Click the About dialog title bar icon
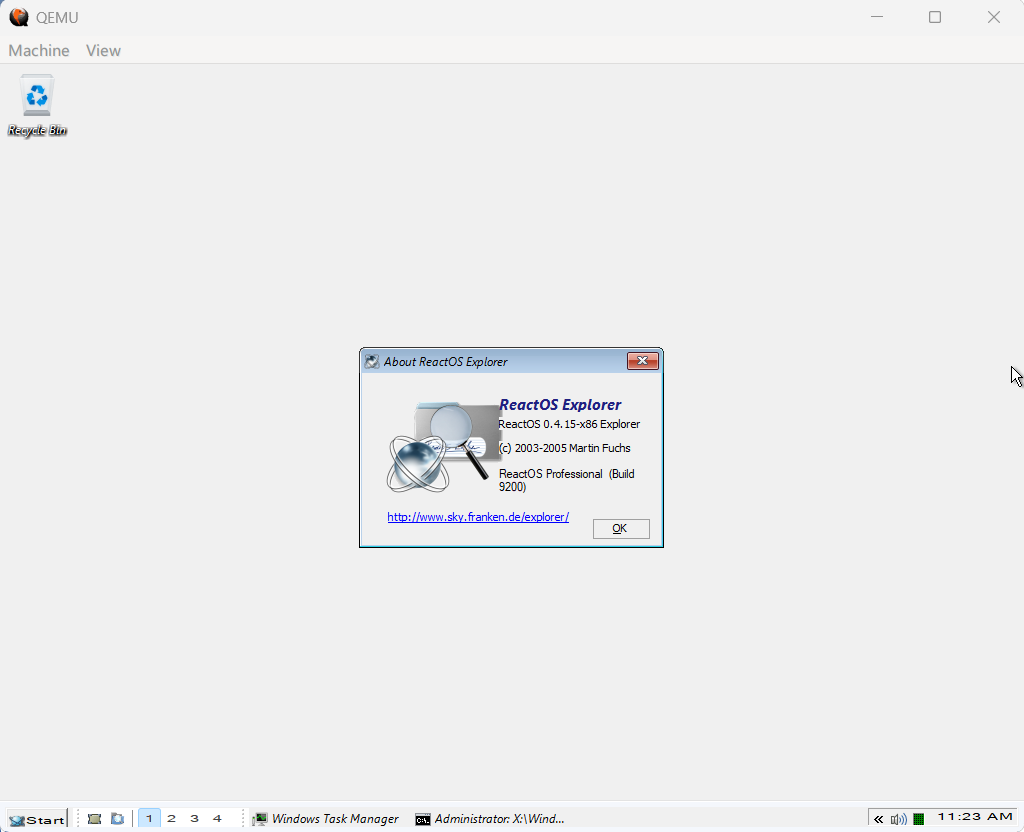 (x=372, y=362)
